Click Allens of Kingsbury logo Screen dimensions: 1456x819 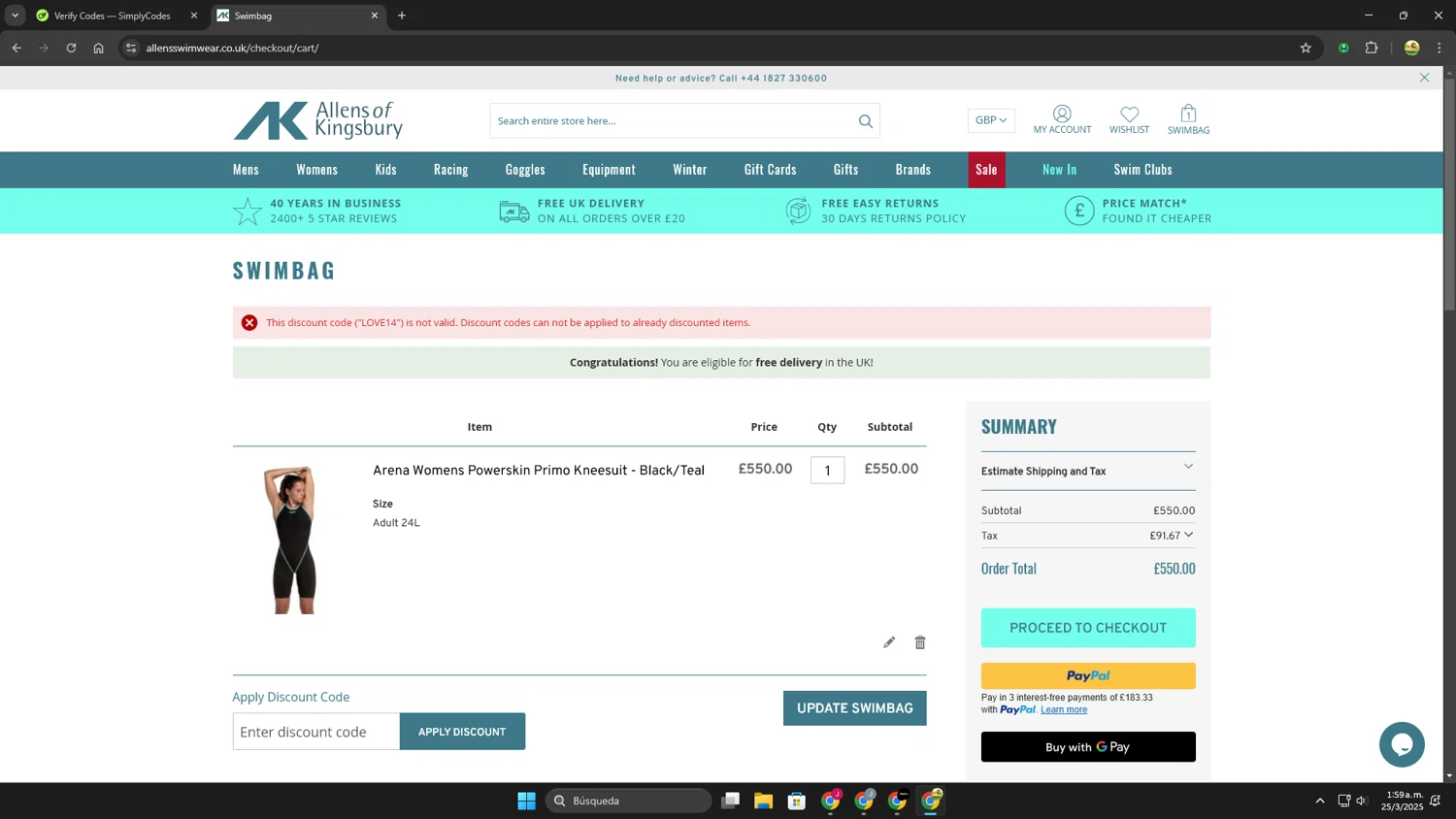pyautogui.click(x=317, y=120)
